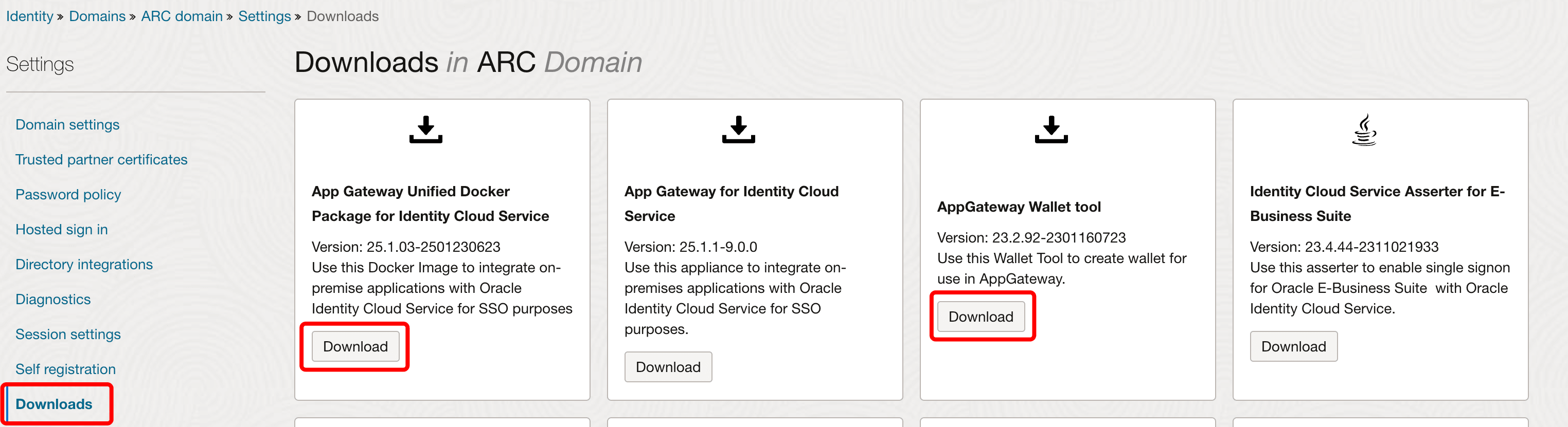Click the download icon on AppGateway Wallet tool card
The height and width of the screenshot is (427, 1568).
[x=1051, y=129]
